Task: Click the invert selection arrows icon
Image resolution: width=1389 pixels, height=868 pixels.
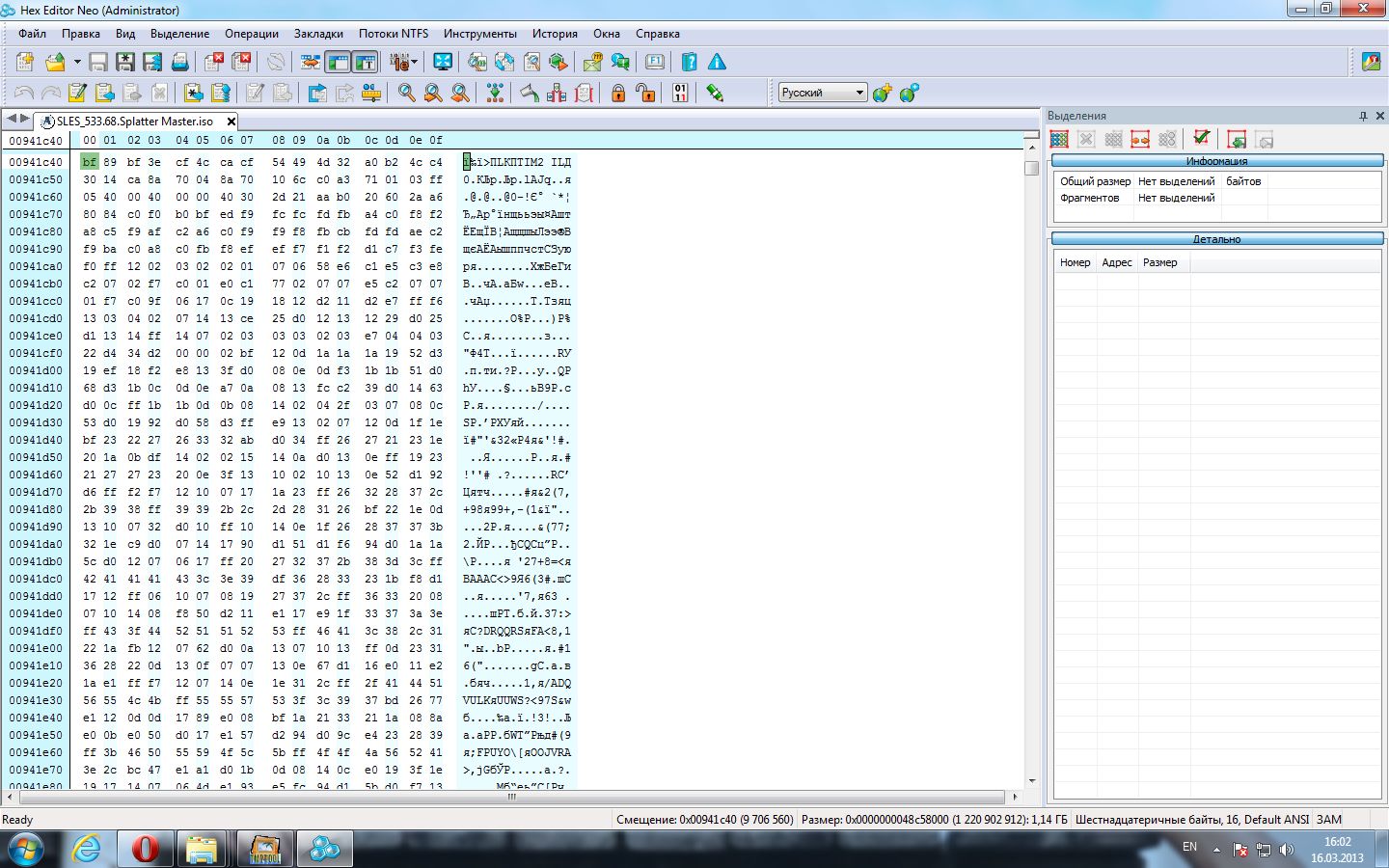Action: [1140, 139]
